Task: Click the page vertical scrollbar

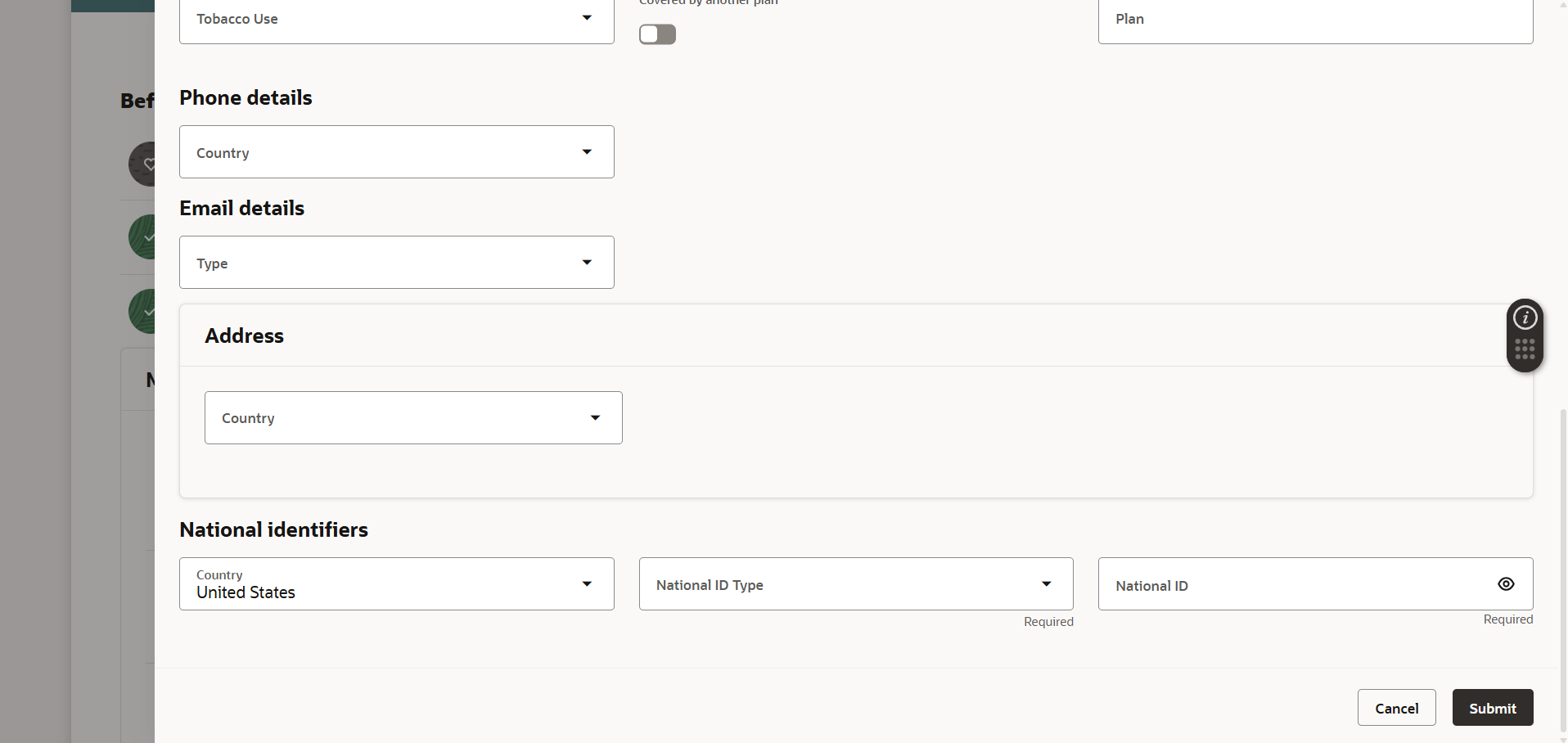Action: 1563,569
